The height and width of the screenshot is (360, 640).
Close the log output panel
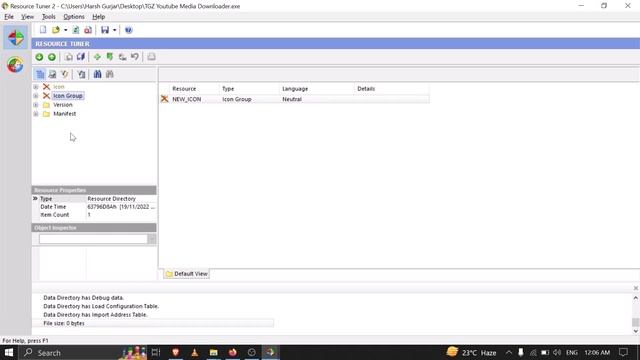636,288
